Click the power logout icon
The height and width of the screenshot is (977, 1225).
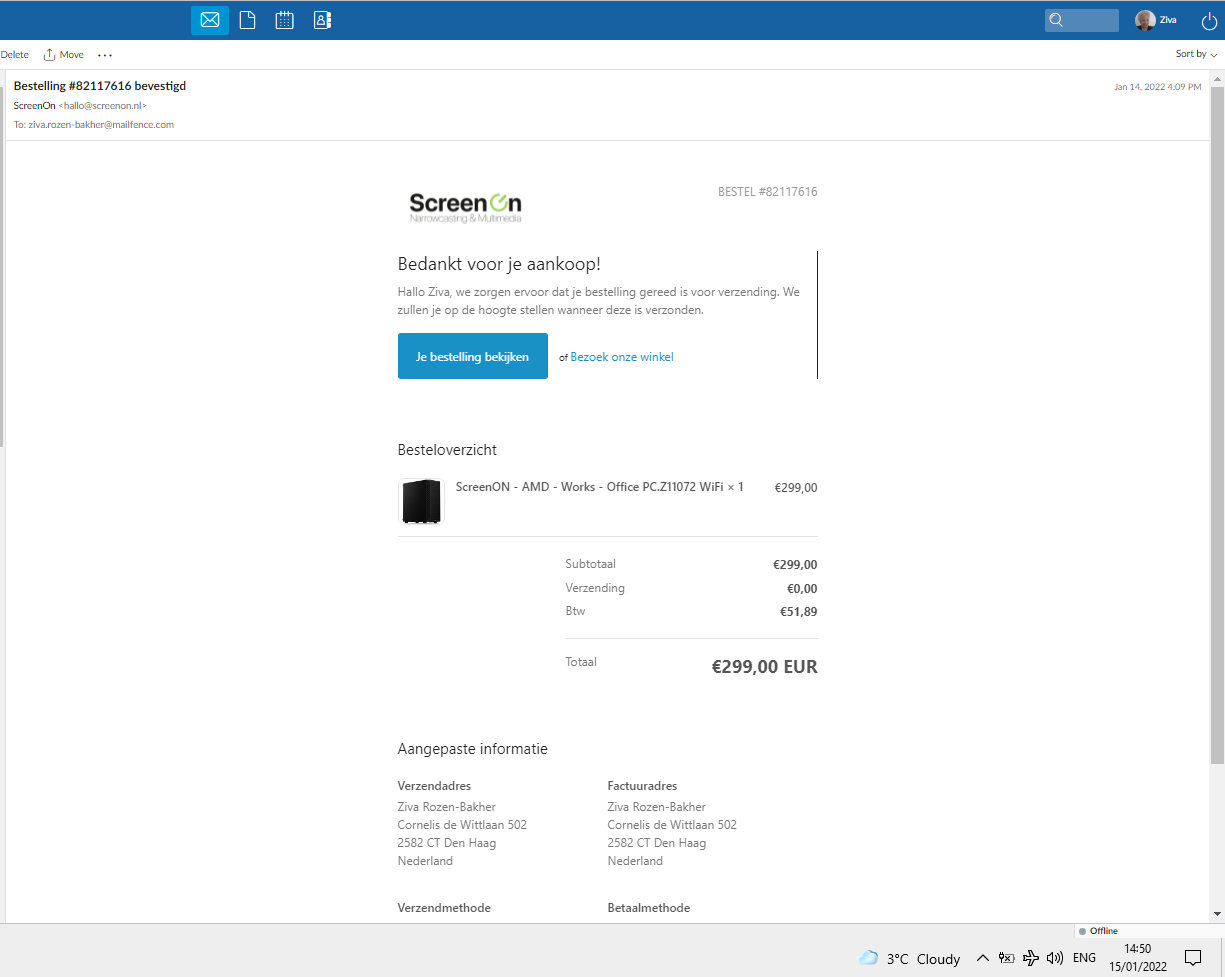click(x=1209, y=20)
